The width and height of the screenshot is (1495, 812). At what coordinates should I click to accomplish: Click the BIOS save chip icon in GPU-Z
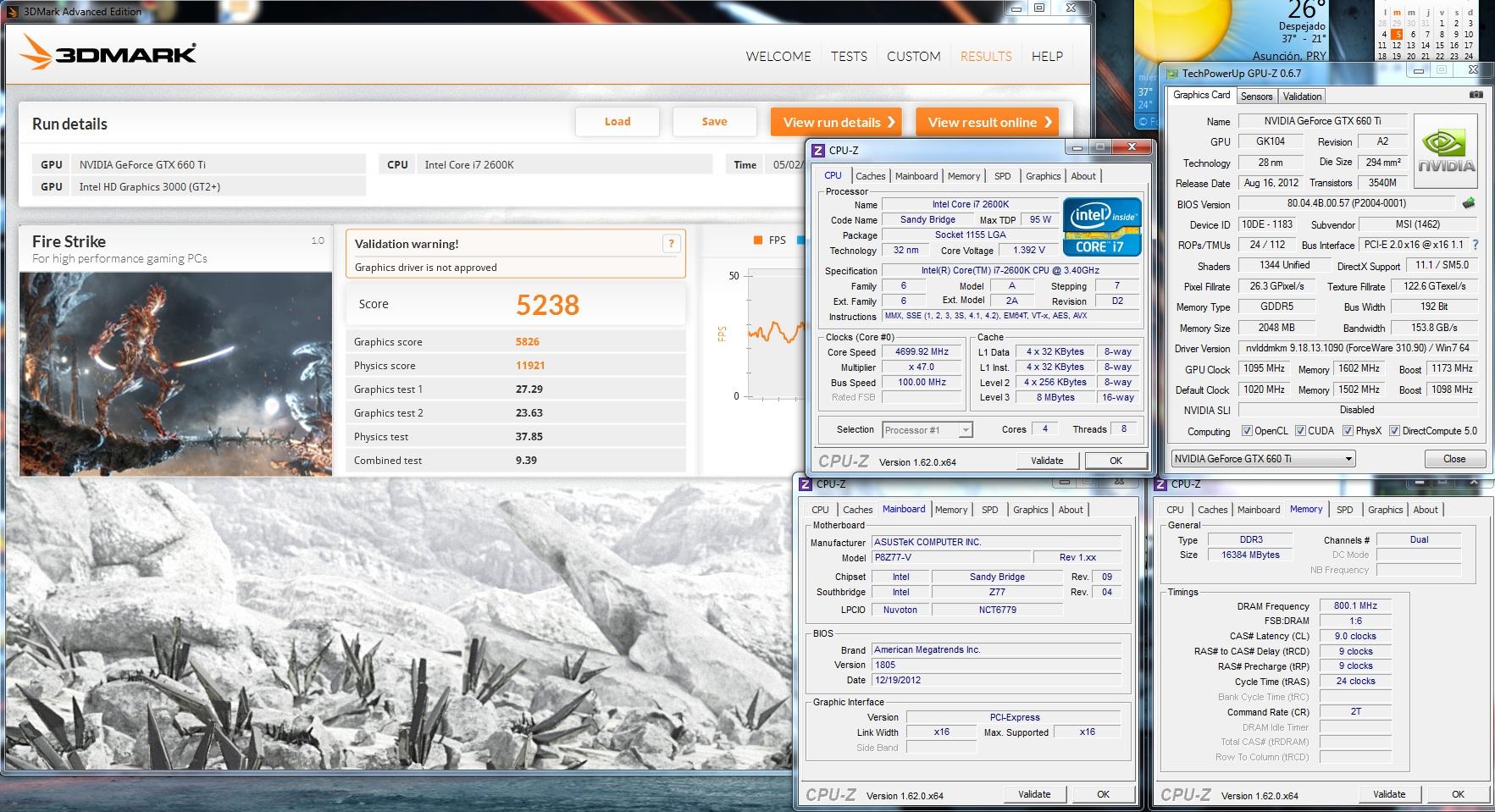click(1469, 203)
